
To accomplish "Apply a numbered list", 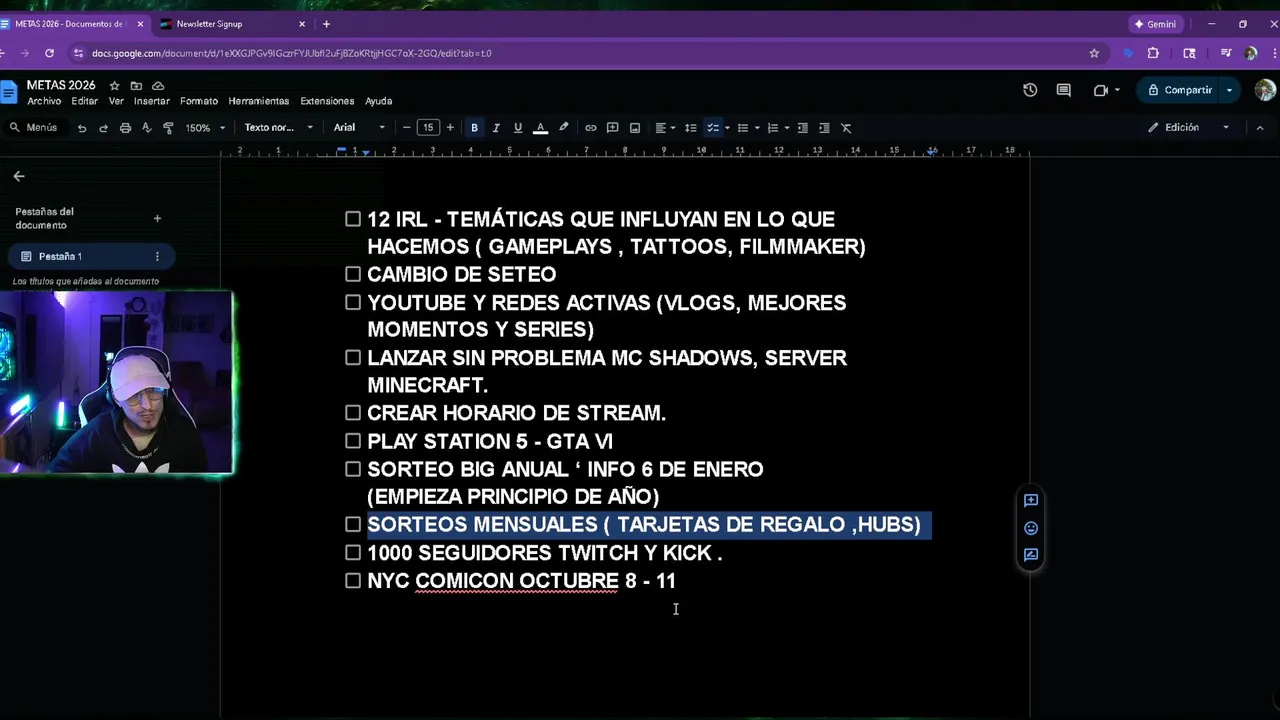I will tap(772, 128).
